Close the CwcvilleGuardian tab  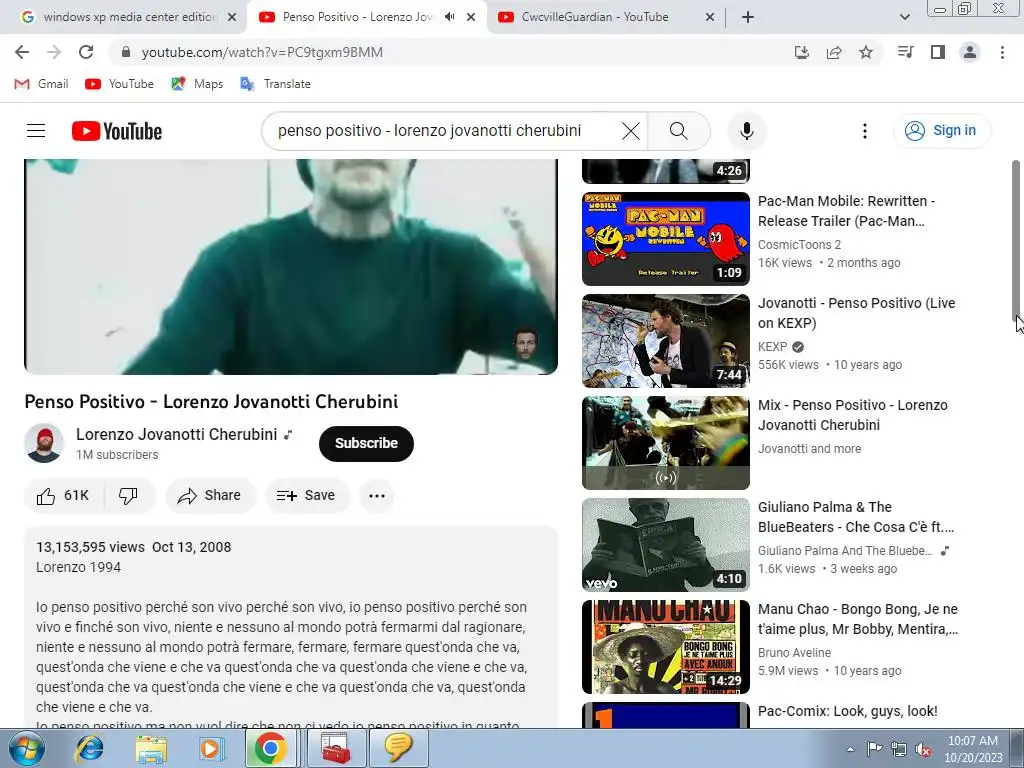tap(710, 17)
